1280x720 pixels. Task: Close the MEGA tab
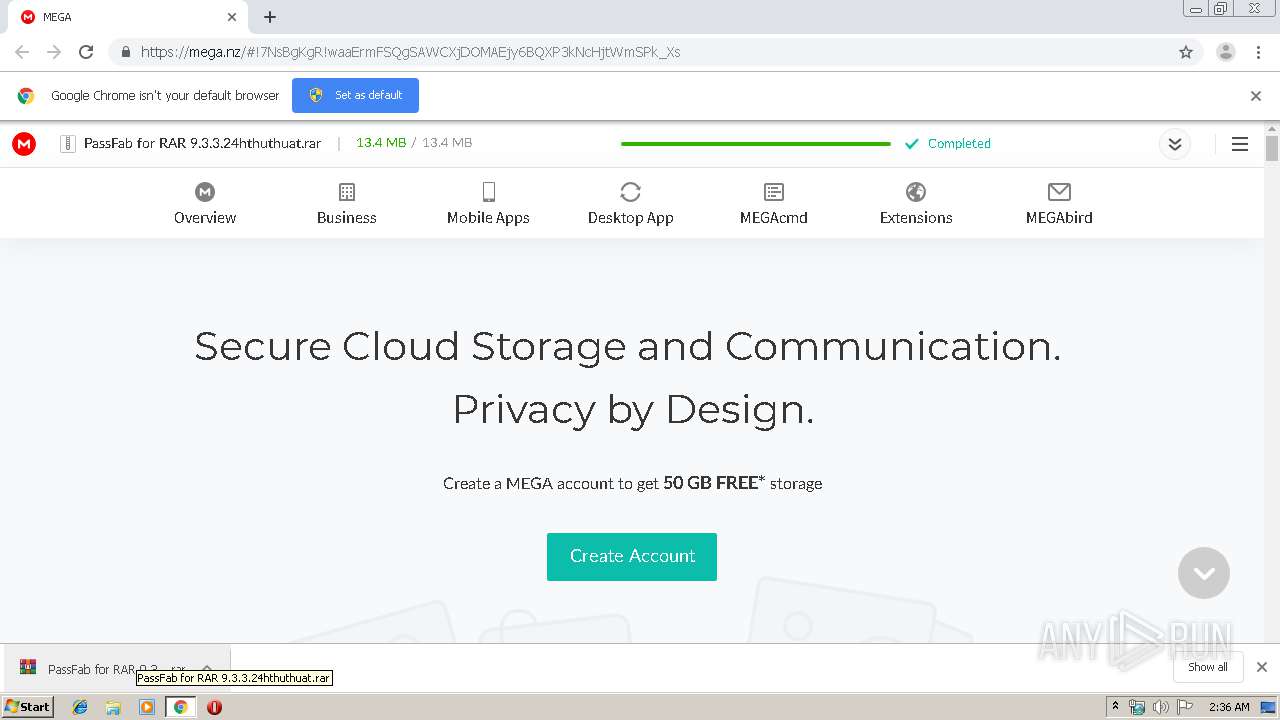click(x=232, y=17)
